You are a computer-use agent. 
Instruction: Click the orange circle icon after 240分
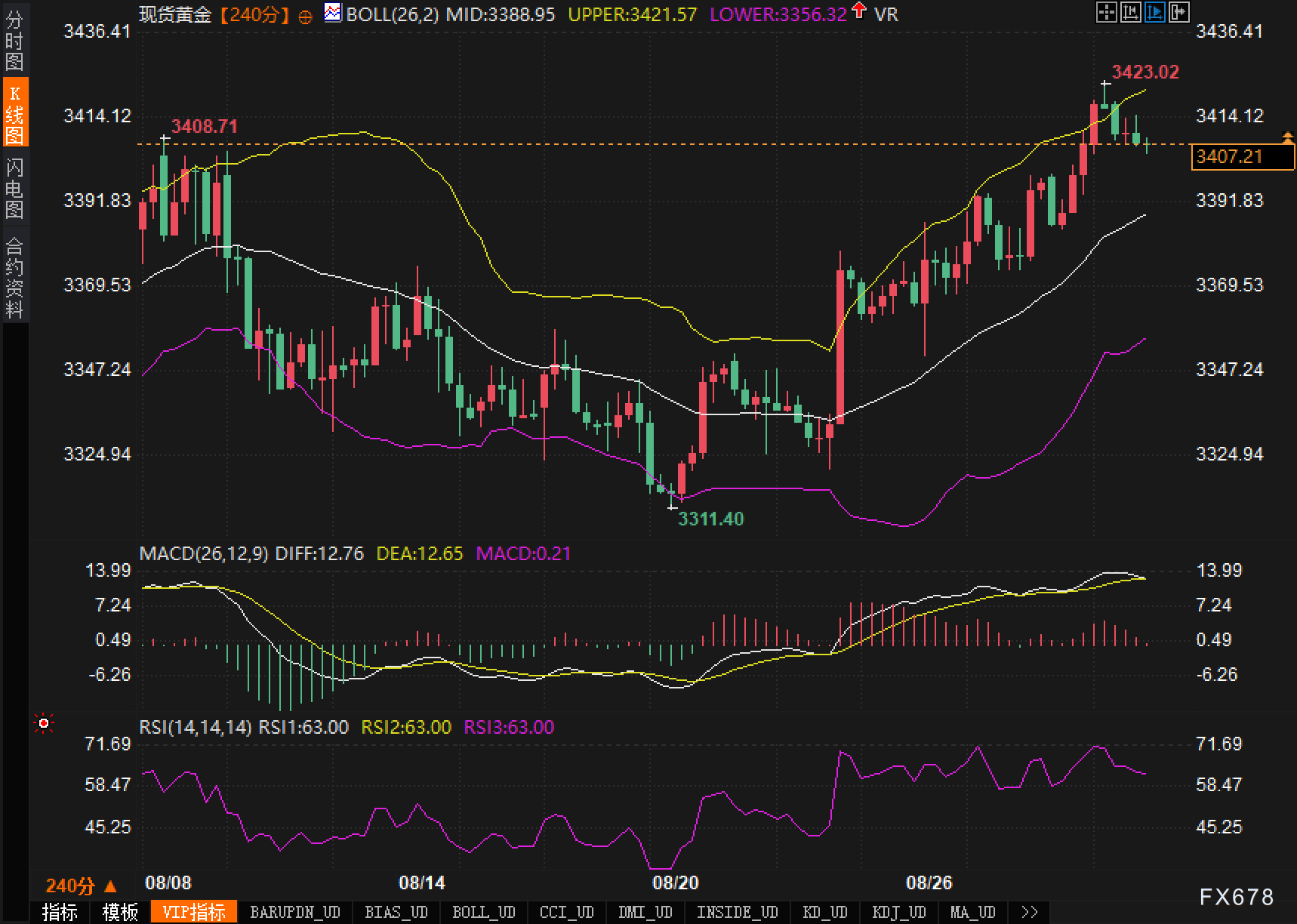pyautogui.click(x=305, y=17)
